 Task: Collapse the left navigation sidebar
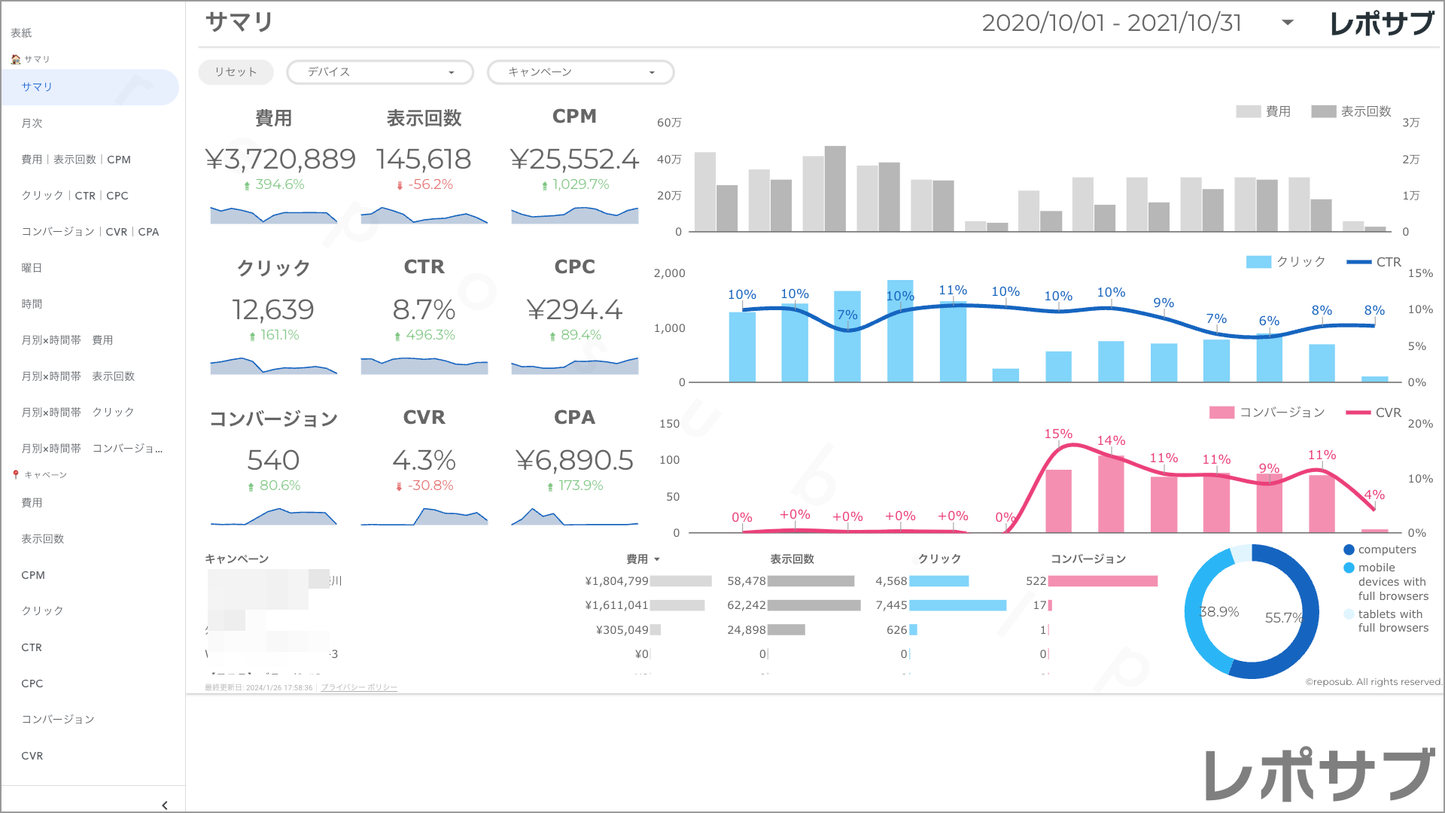(164, 805)
